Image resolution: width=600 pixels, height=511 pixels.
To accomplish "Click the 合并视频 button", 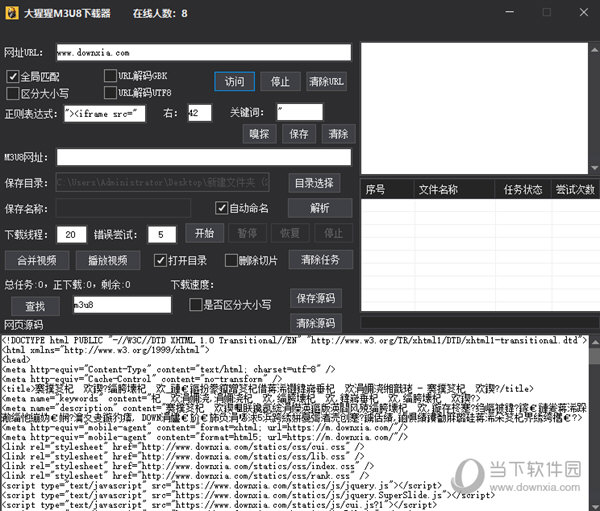I will (x=37, y=261).
